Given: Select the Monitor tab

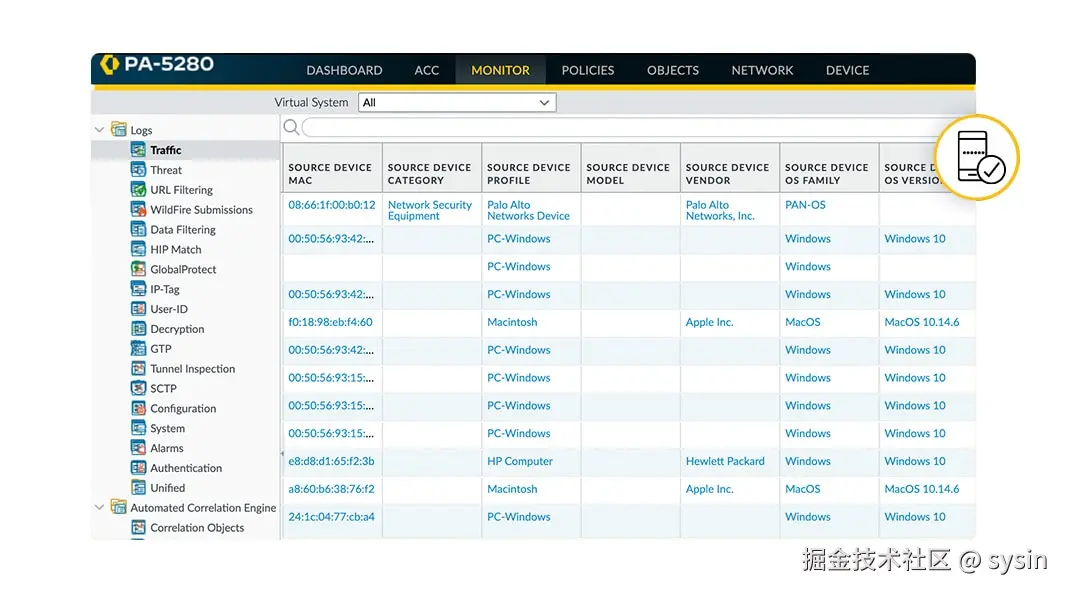Looking at the screenshot, I should tap(500, 70).
